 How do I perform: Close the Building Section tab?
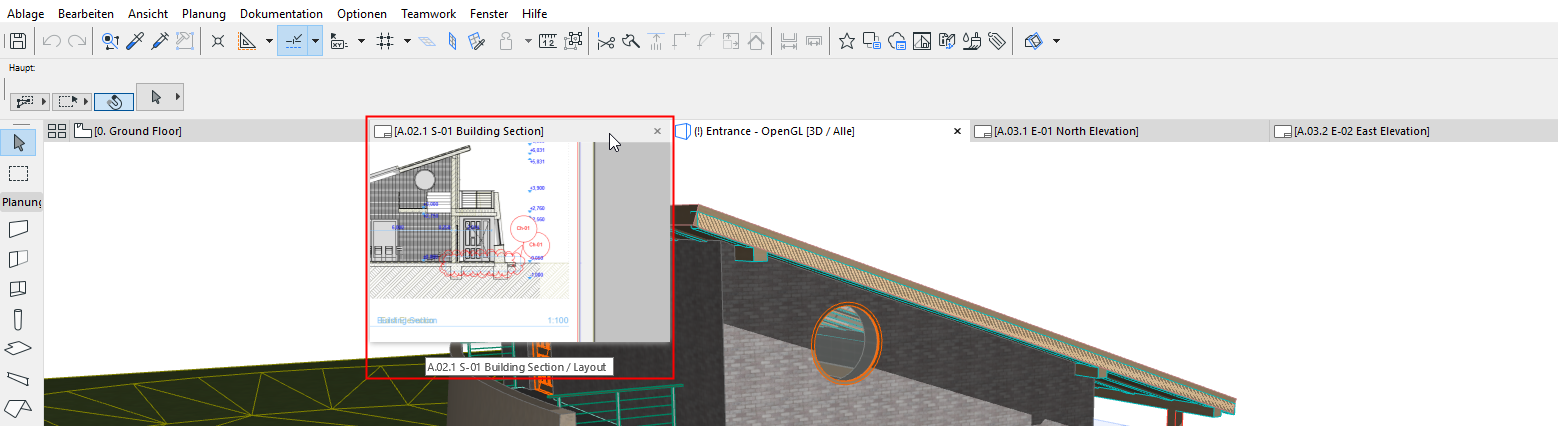pos(657,131)
